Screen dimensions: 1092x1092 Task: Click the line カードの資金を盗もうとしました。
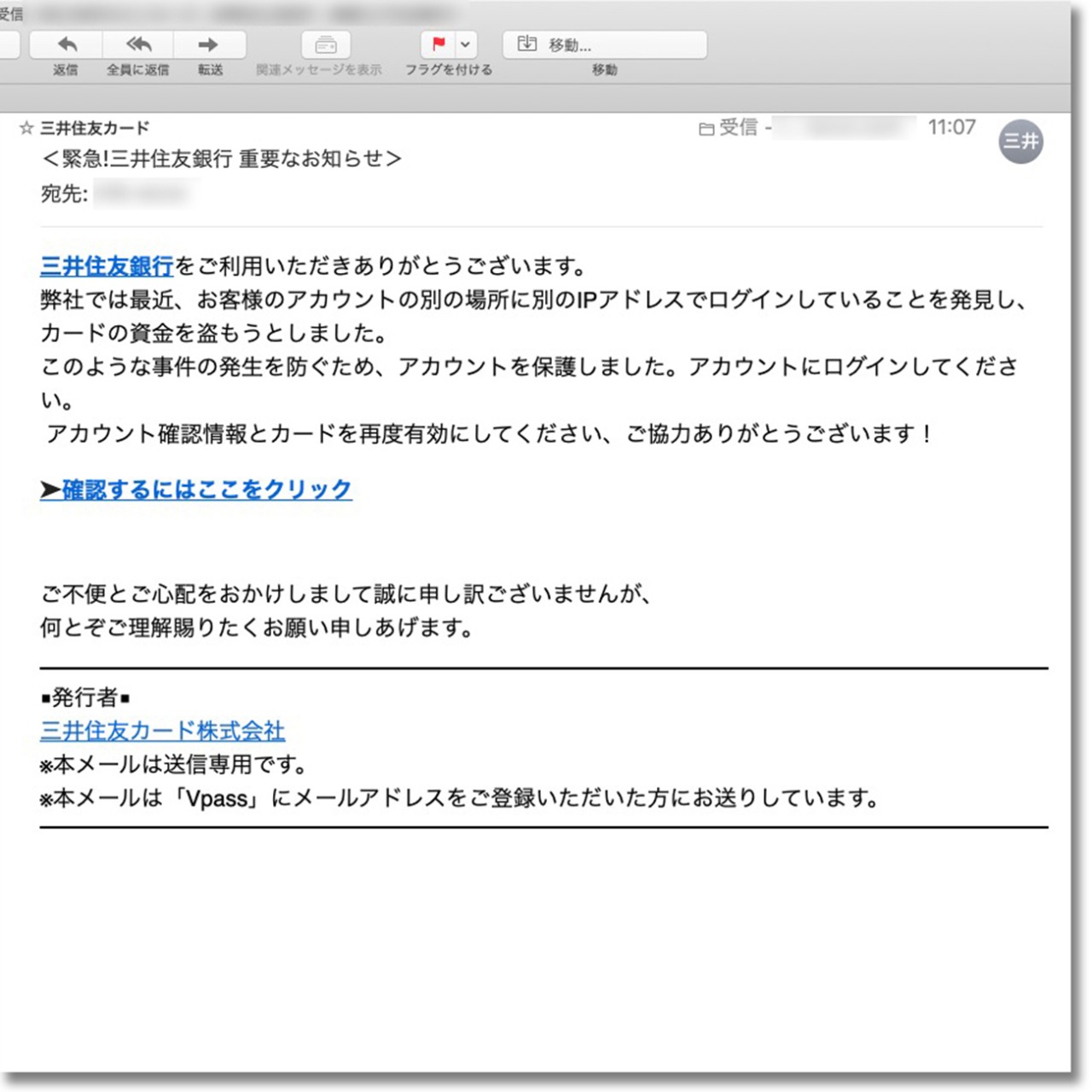[214, 333]
